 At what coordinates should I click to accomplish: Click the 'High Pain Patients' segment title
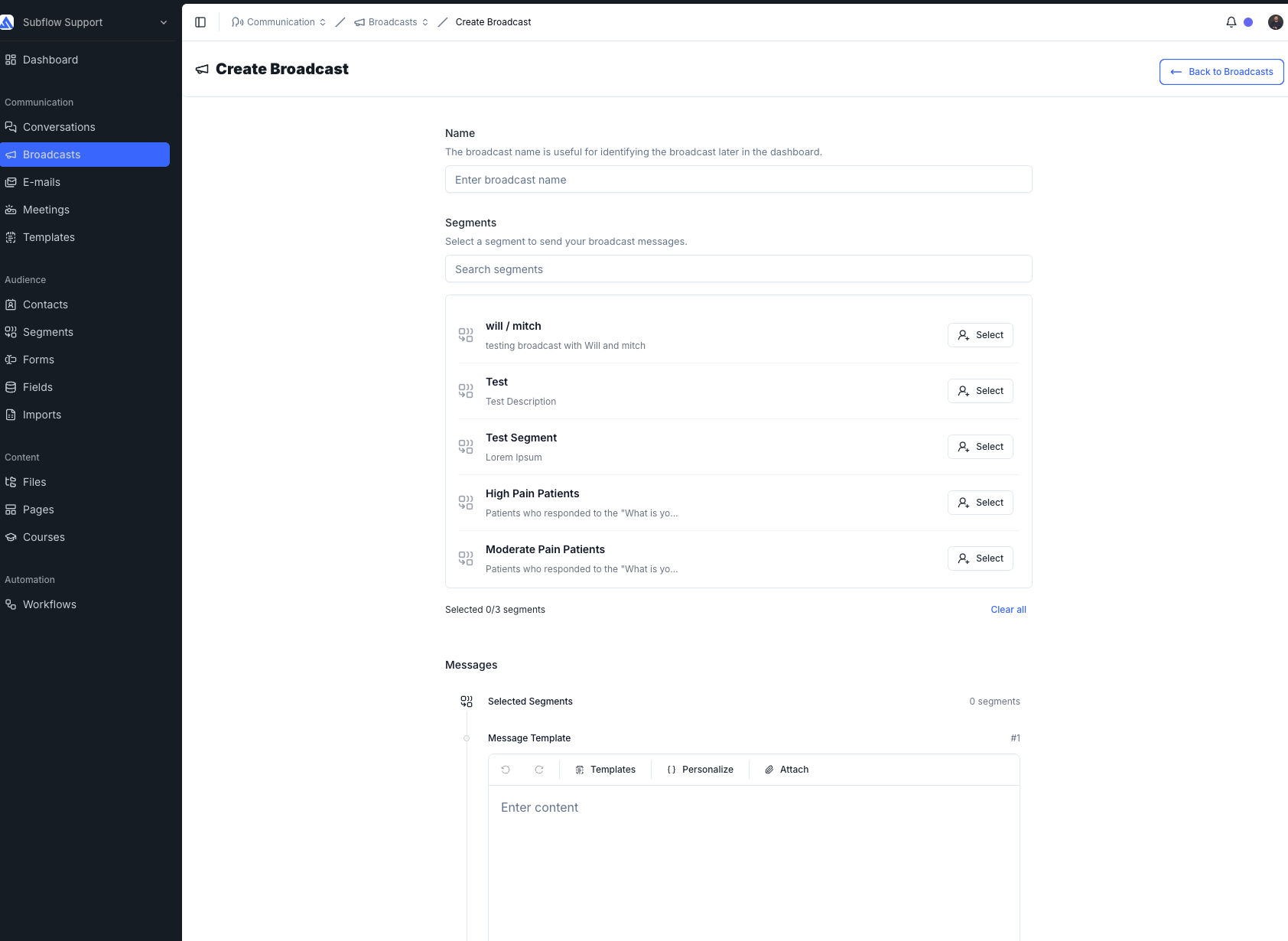[x=532, y=493]
